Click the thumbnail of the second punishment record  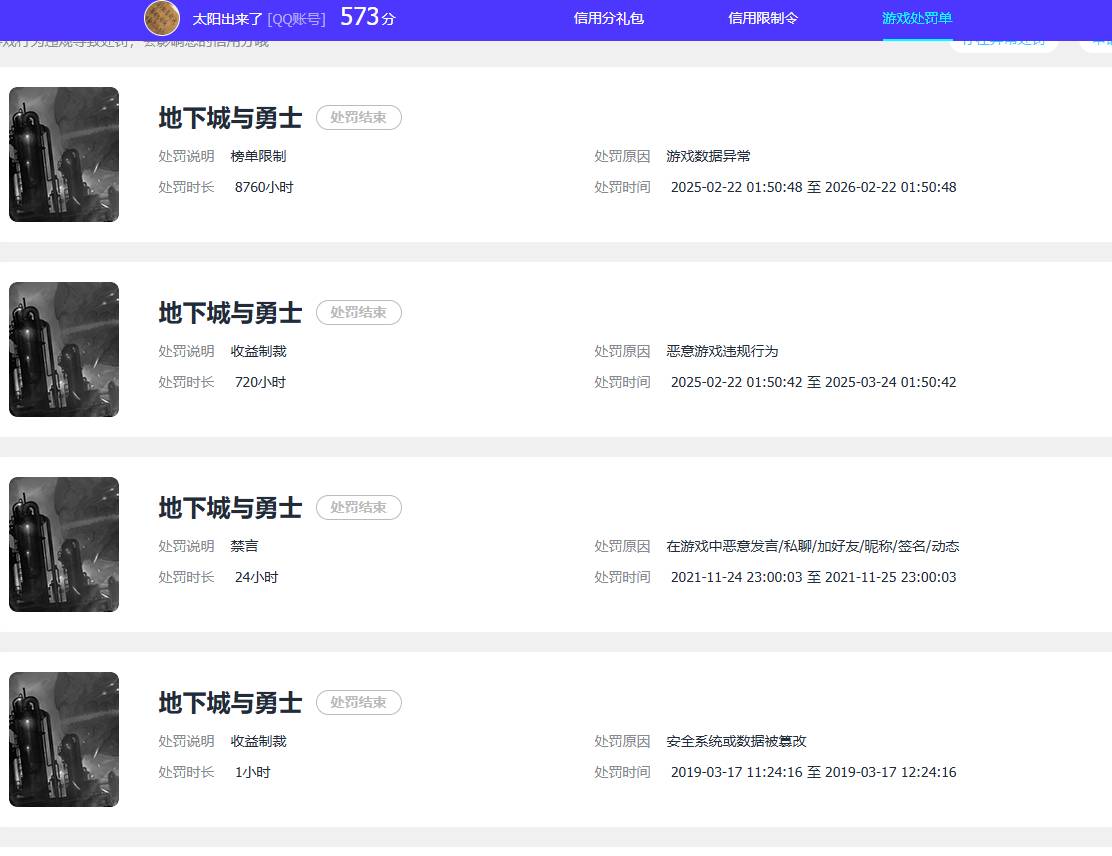click(x=63, y=349)
